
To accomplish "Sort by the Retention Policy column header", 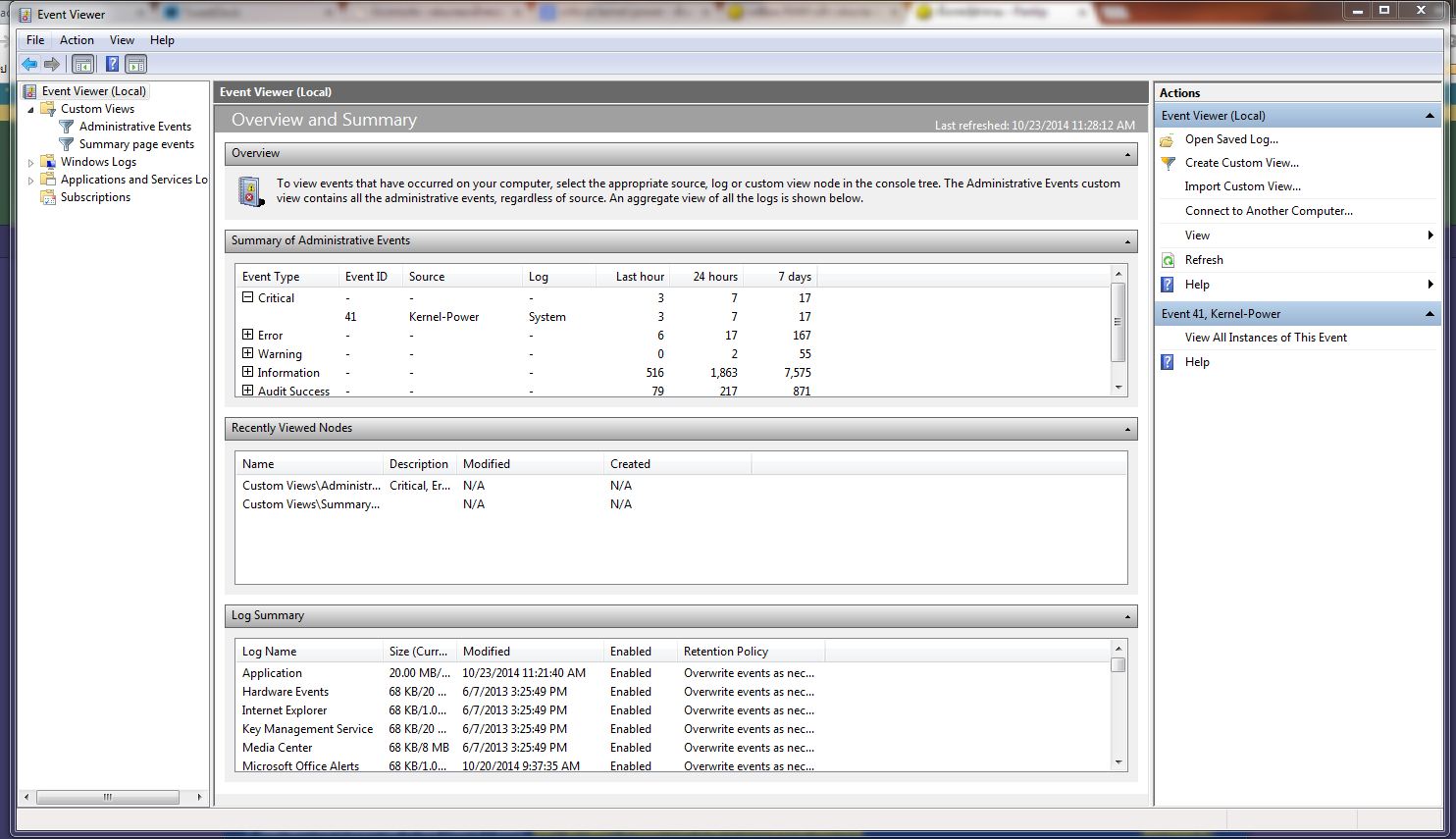I will [x=752, y=652].
